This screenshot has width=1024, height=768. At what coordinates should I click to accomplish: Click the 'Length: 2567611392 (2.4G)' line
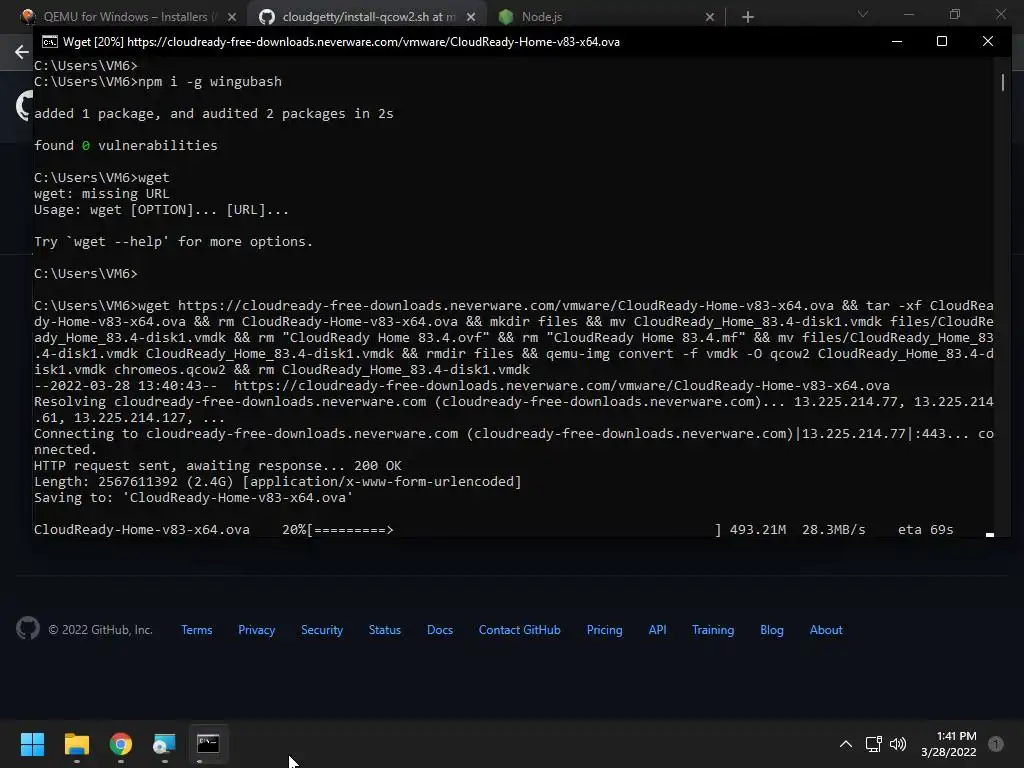(x=278, y=482)
